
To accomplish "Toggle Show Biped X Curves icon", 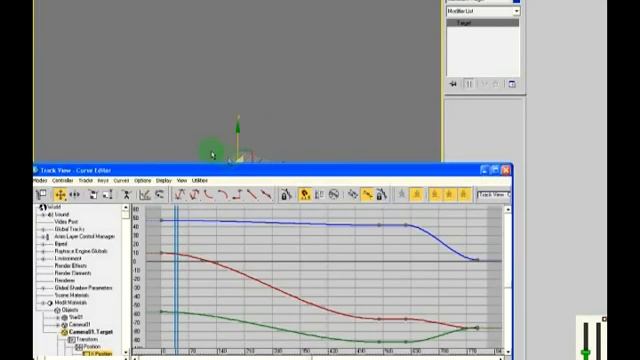I will pos(435,195).
